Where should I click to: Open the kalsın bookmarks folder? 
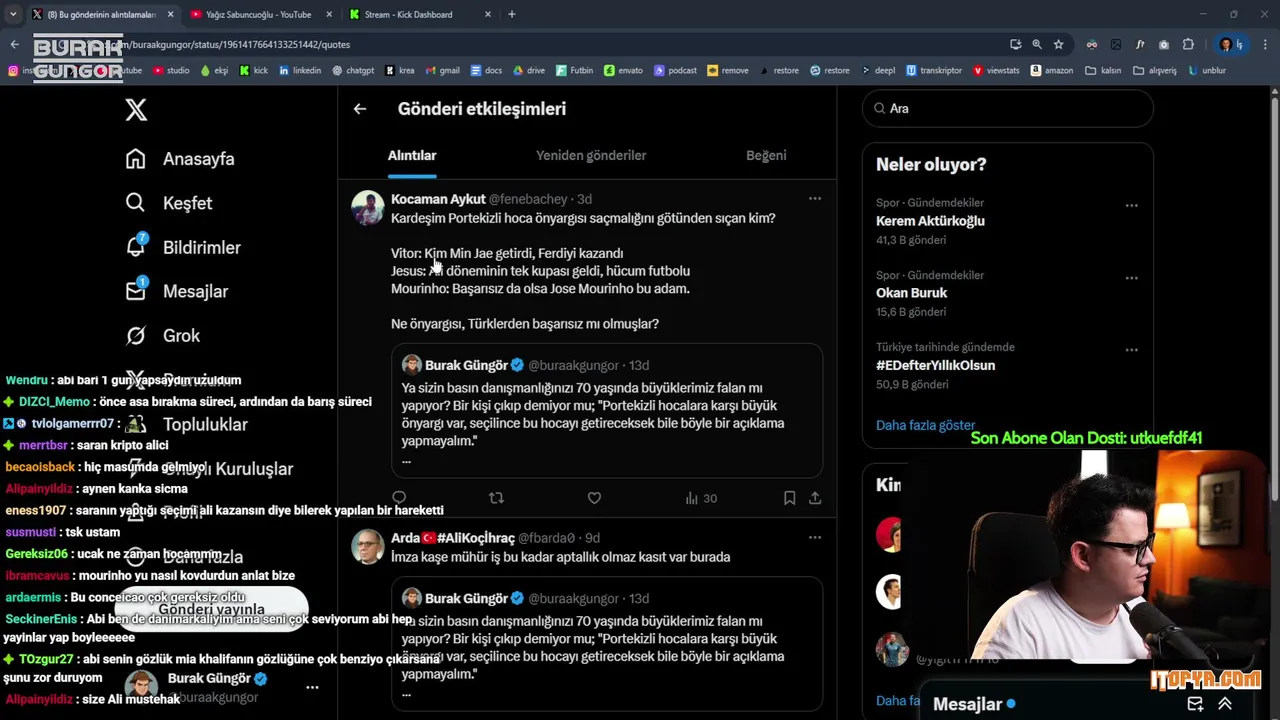[1103, 71]
